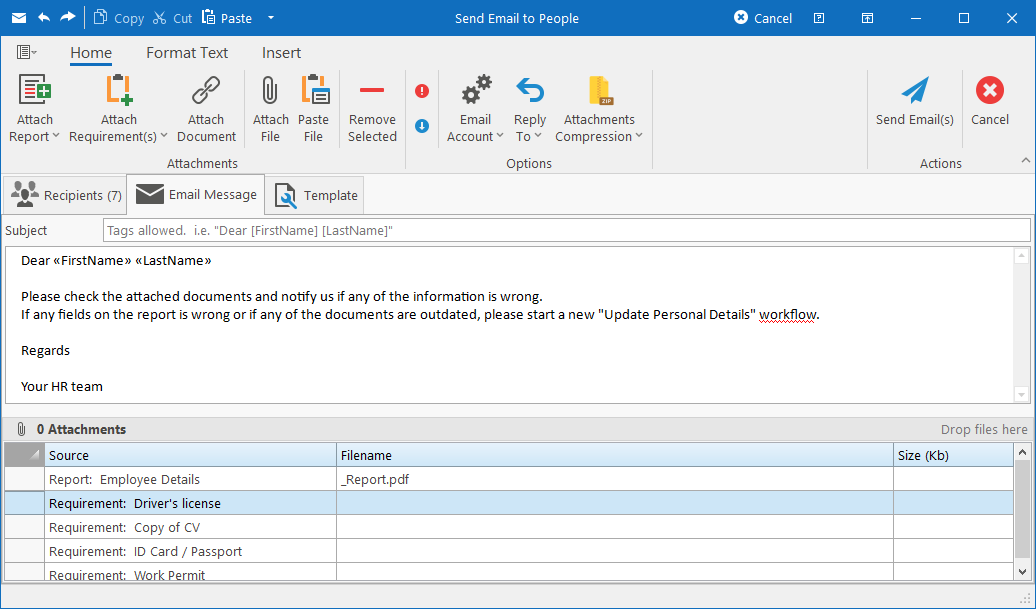1036x609 pixels.
Task: Click the envelope icon in title bar
Action: (19, 18)
